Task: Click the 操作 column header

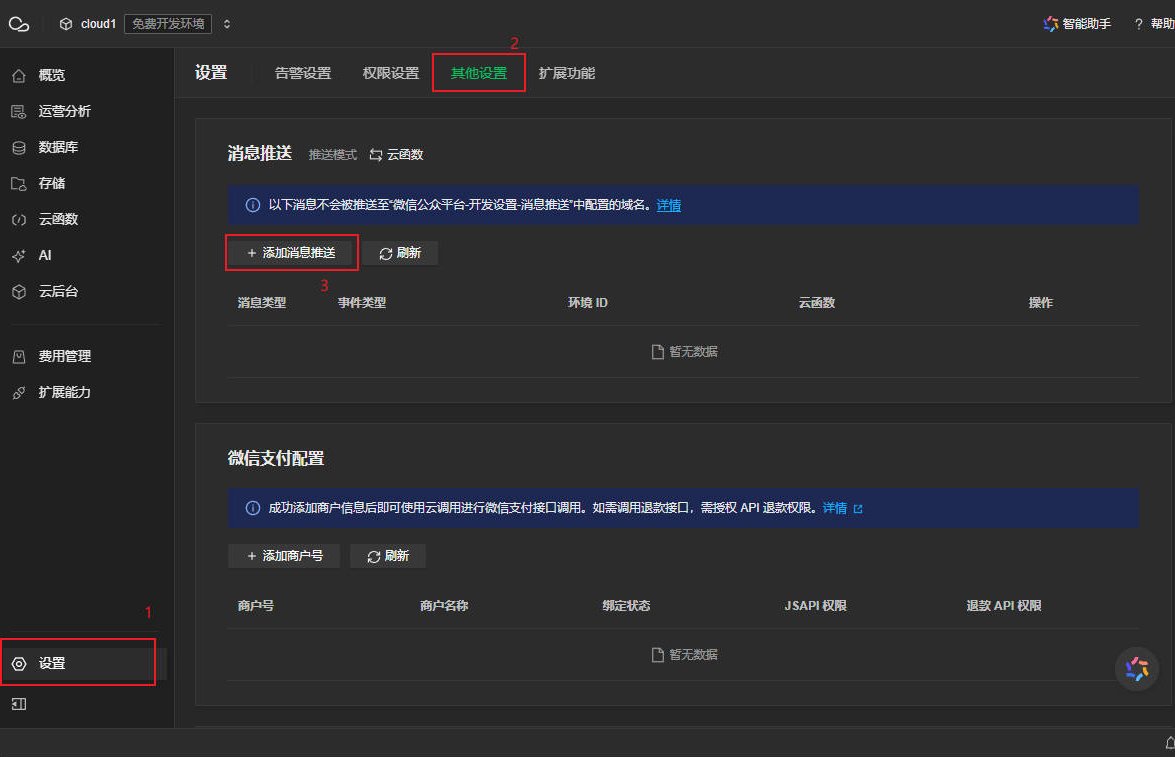Action: [x=1041, y=303]
